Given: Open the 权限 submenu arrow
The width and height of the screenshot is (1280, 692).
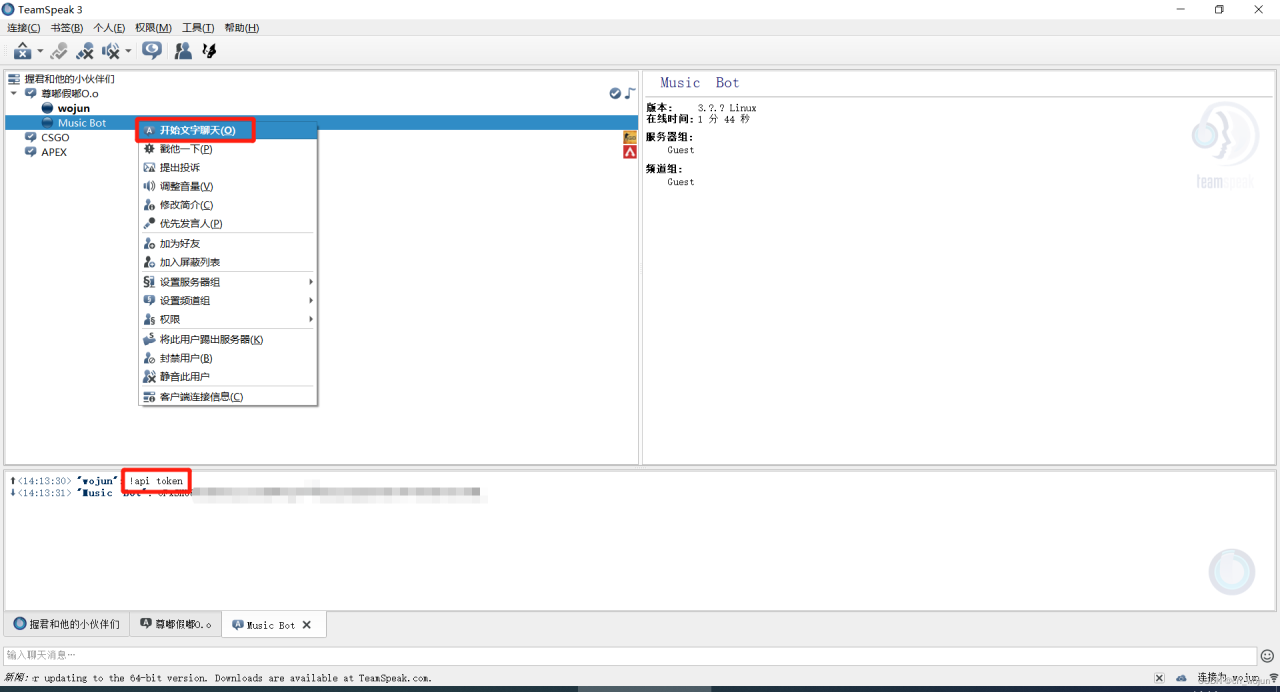Looking at the screenshot, I should click(x=309, y=319).
